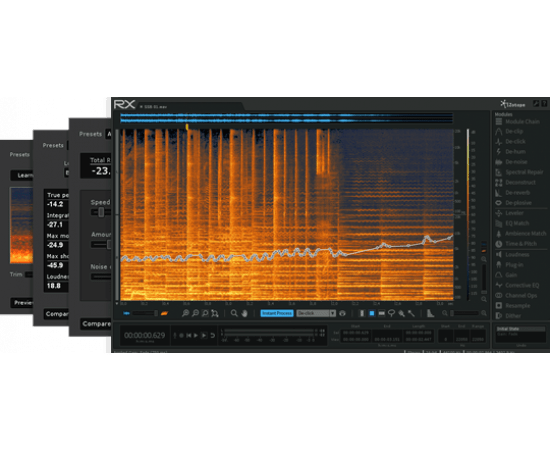Click Compare in the loudness window
Viewport: 550px width, 450px height.
(56, 314)
